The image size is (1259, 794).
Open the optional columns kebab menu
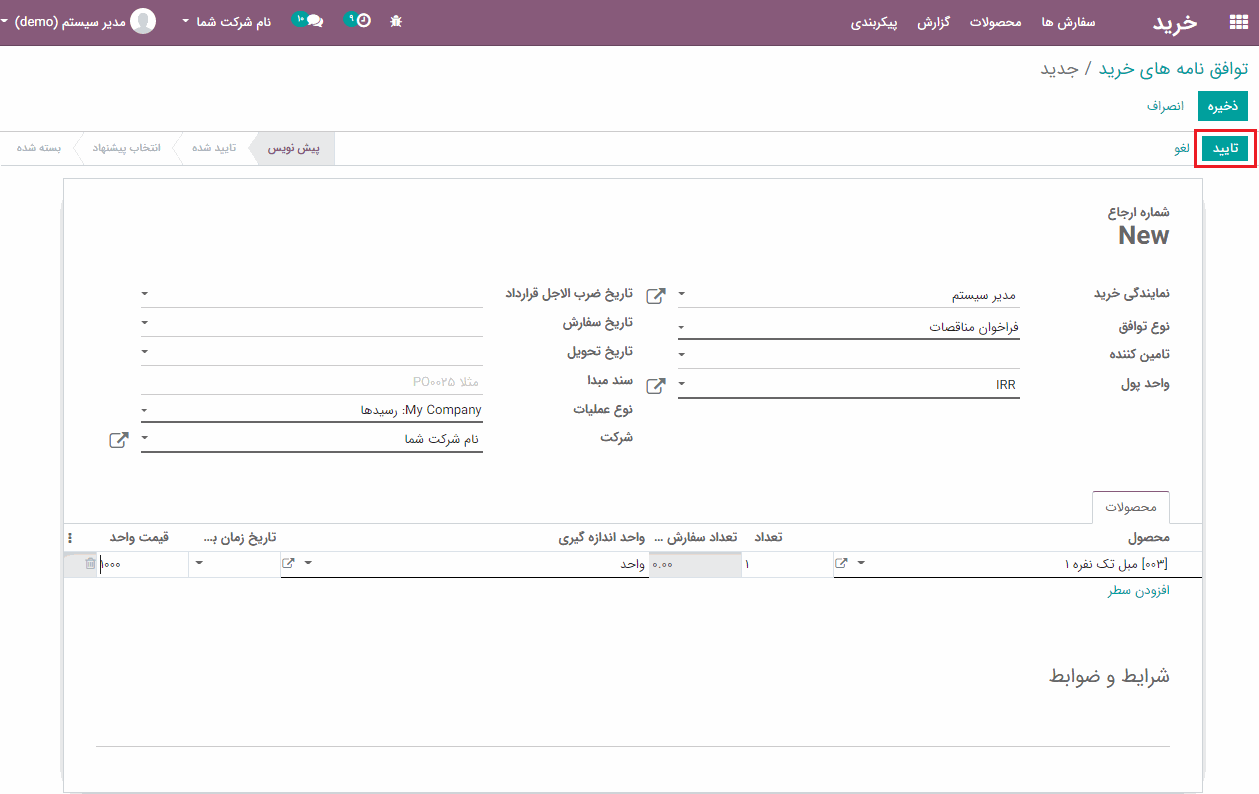(x=70, y=538)
